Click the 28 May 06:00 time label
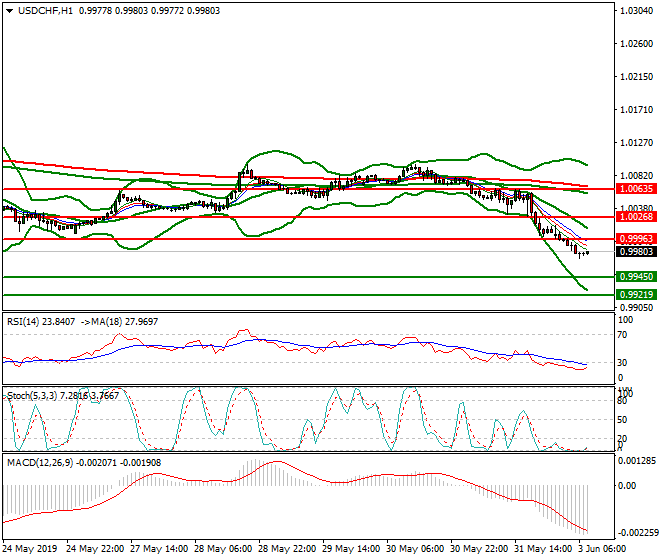660x560 pixels. [x=223, y=549]
